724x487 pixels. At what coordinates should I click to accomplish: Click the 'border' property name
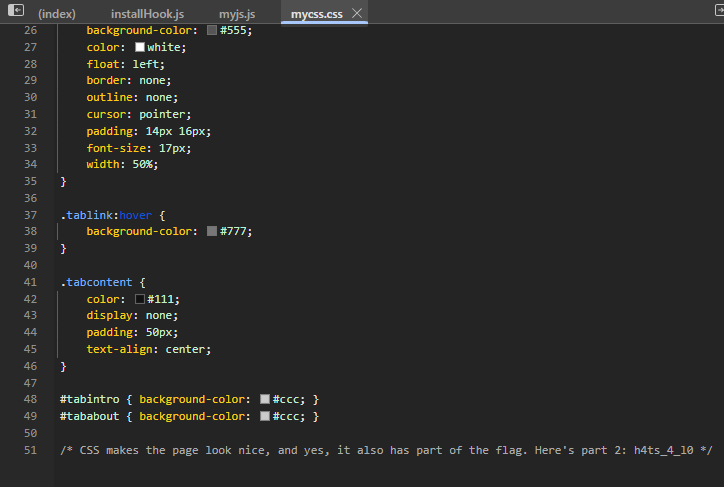click(106, 80)
